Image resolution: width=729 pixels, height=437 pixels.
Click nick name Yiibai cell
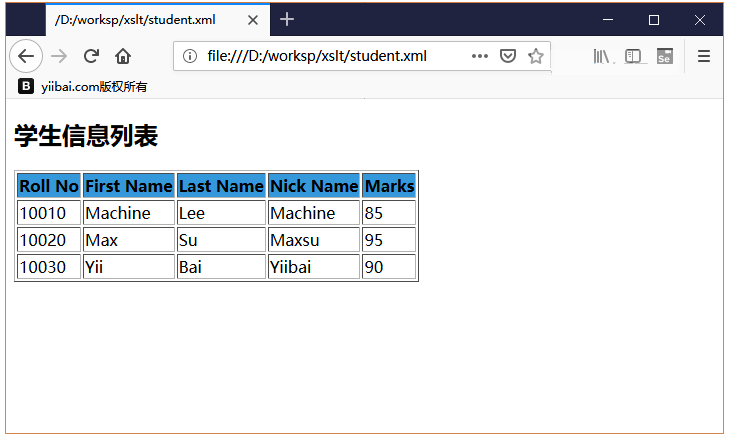314,267
